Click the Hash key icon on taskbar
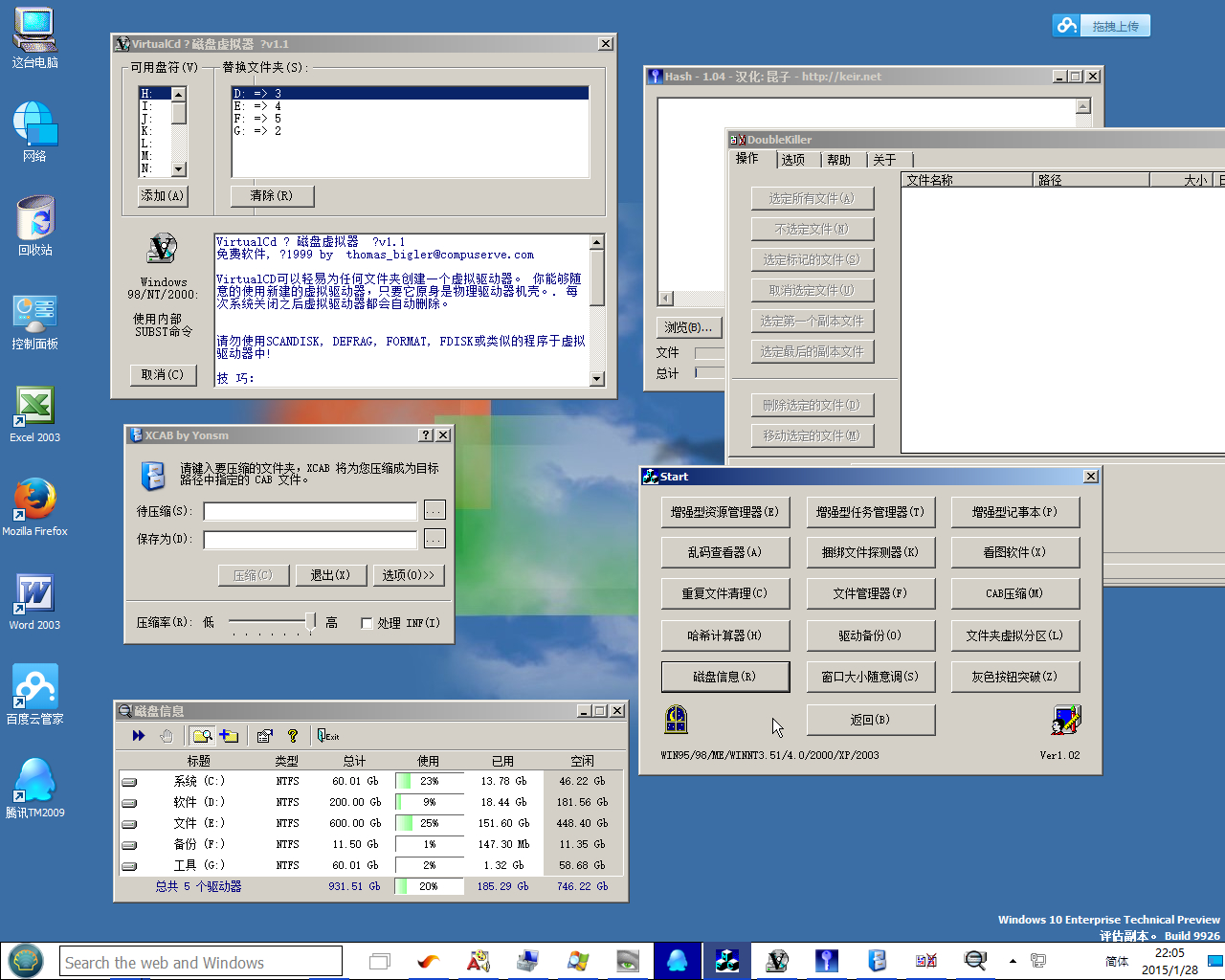1225x980 pixels. [x=827, y=961]
